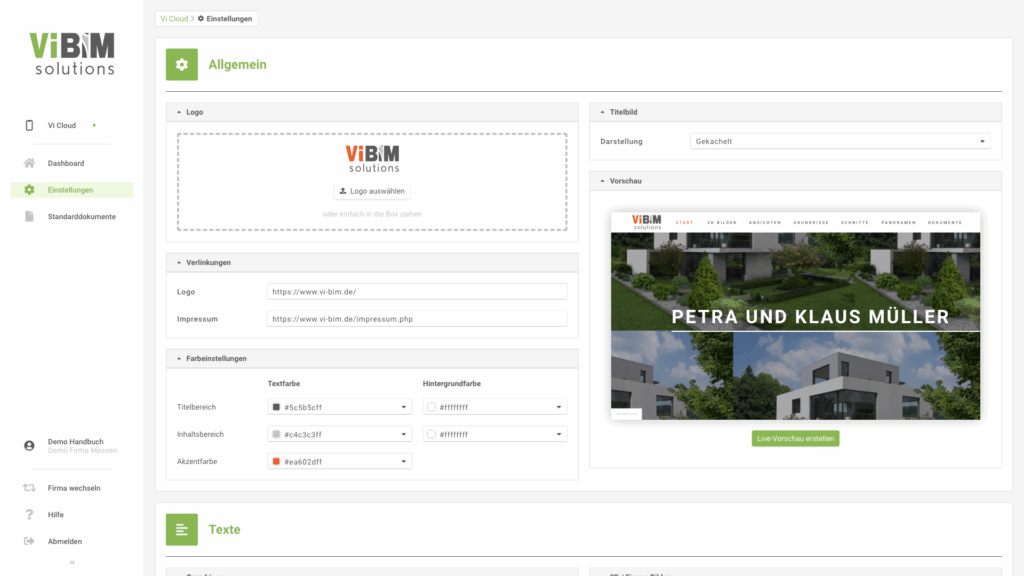Click the Hilfe question mark icon
This screenshot has height=576, width=1024.
[29, 514]
